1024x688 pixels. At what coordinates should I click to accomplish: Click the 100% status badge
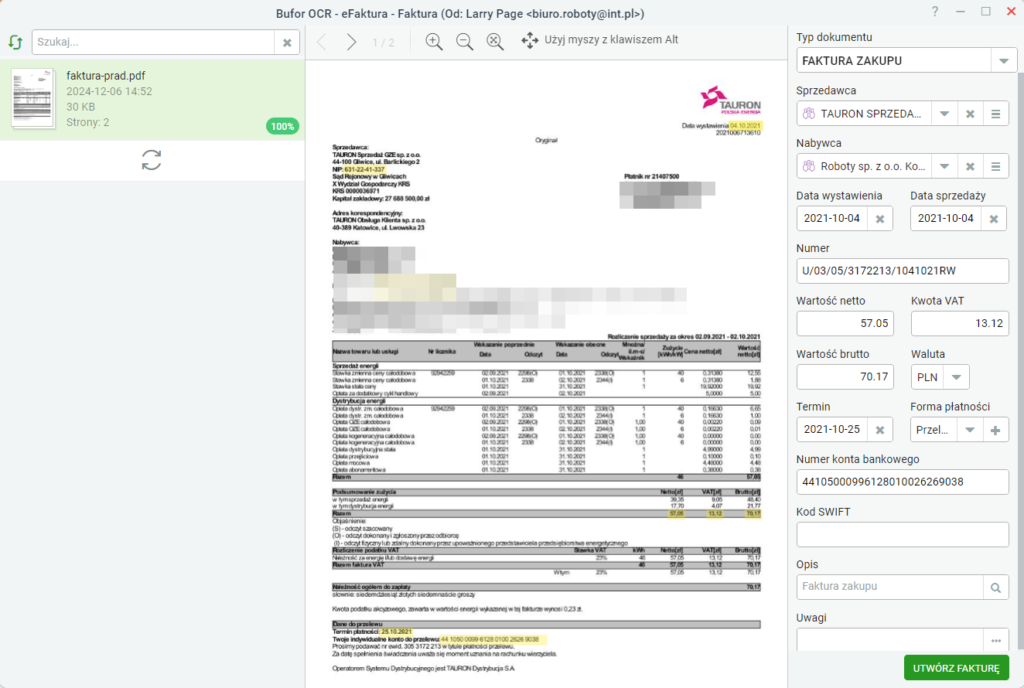(x=282, y=127)
